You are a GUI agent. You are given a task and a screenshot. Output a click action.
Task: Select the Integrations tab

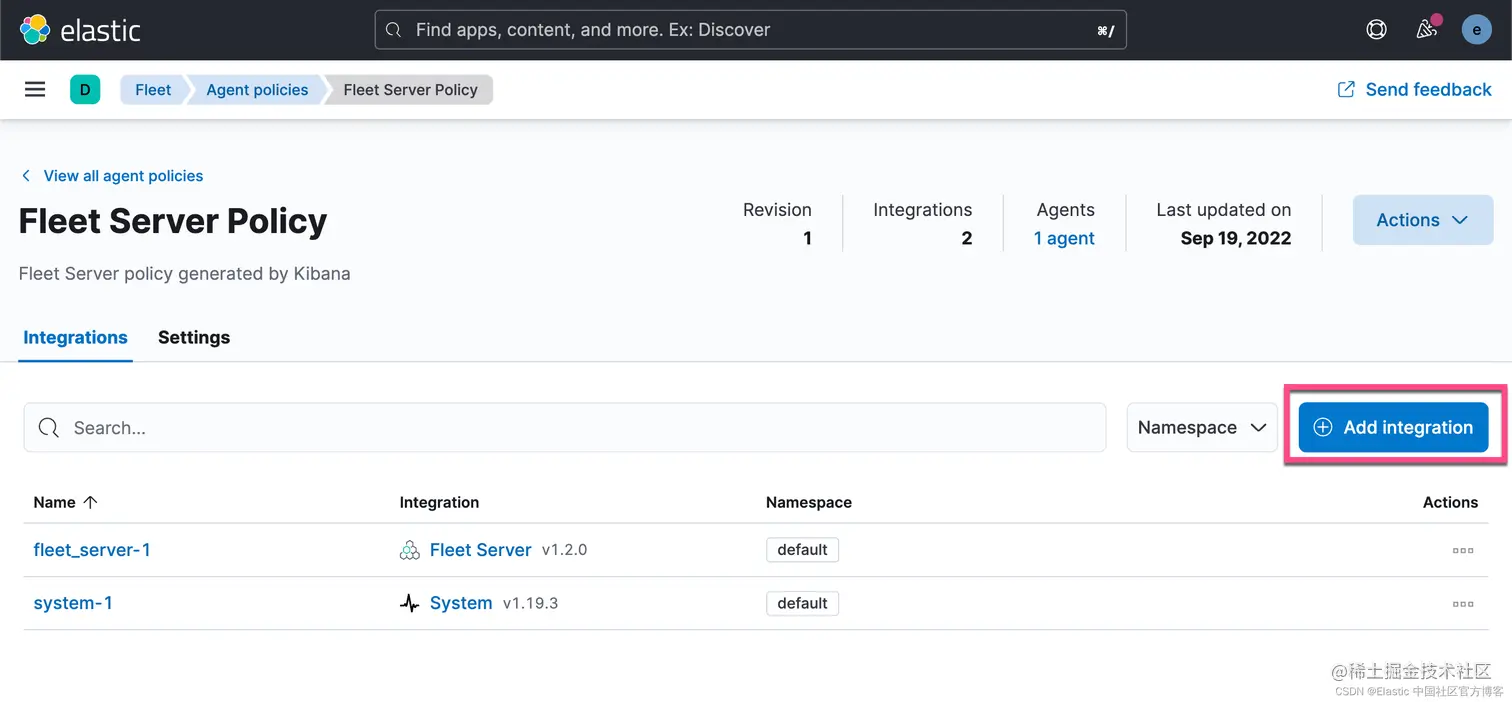[x=76, y=338]
